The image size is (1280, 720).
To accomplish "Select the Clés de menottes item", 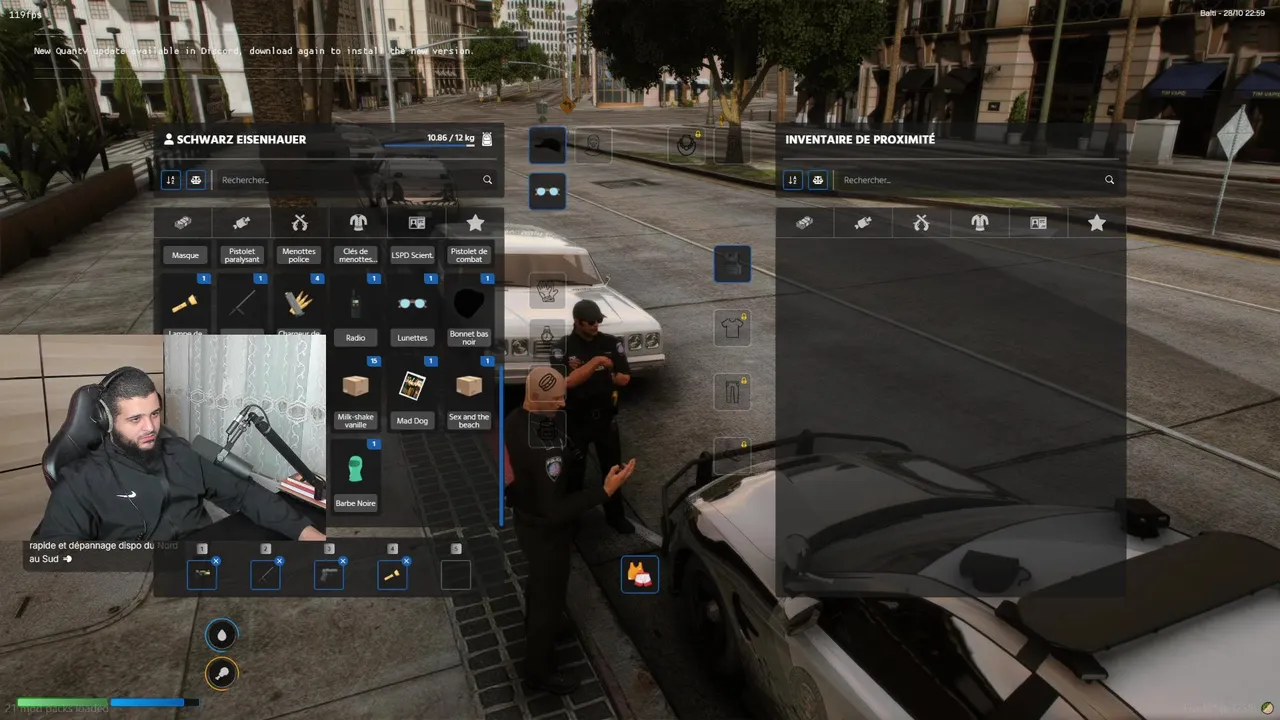I will 355,255.
